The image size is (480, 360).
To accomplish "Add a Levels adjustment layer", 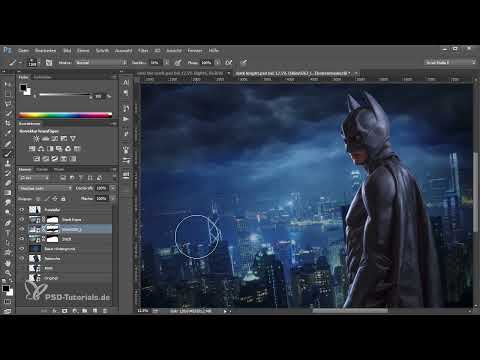I will [45, 138].
